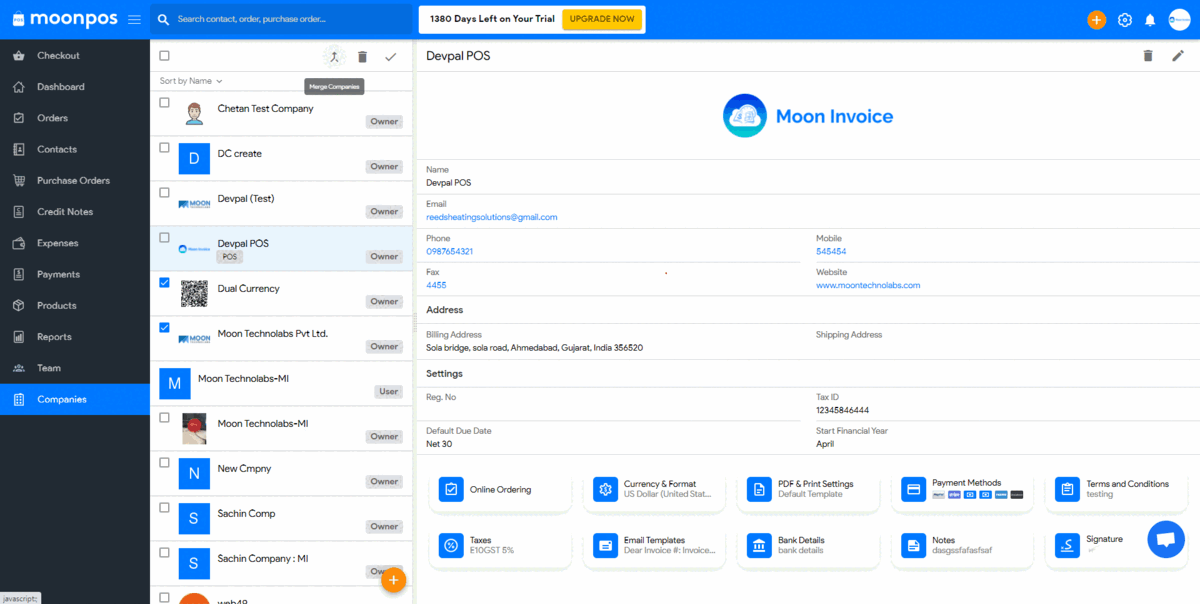Screen dimensions: 1200x604
Task: Open the Sort by Name dropdown
Action: (x=191, y=81)
